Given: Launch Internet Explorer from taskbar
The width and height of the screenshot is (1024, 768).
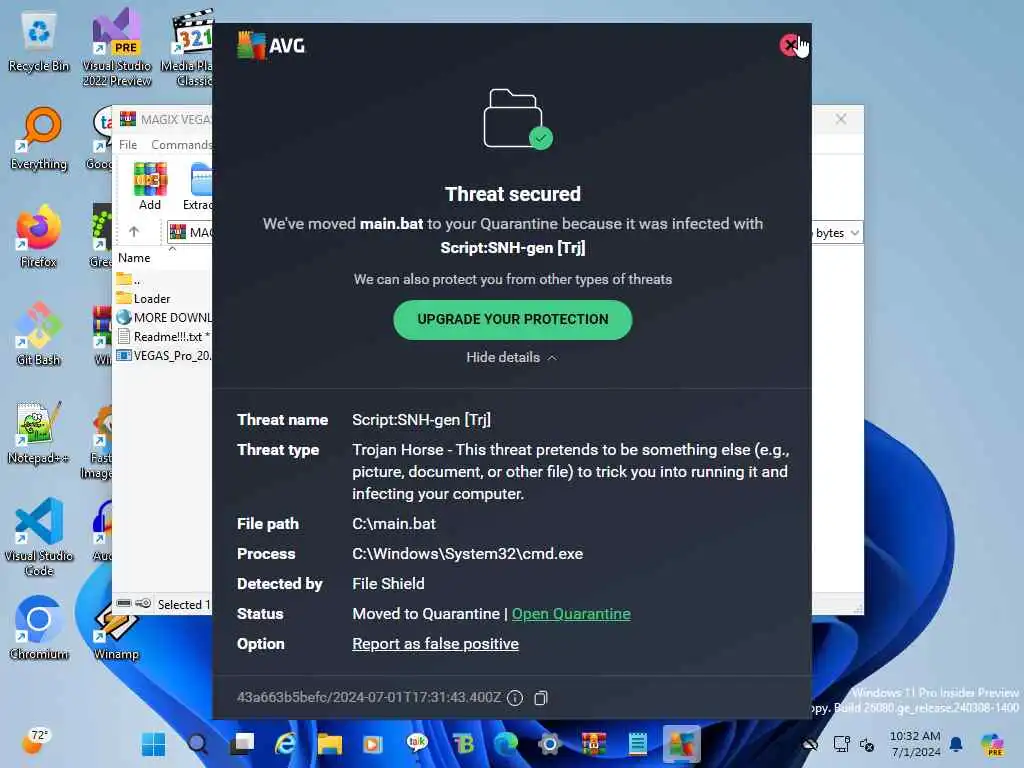Looking at the screenshot, I should (286, 744).
